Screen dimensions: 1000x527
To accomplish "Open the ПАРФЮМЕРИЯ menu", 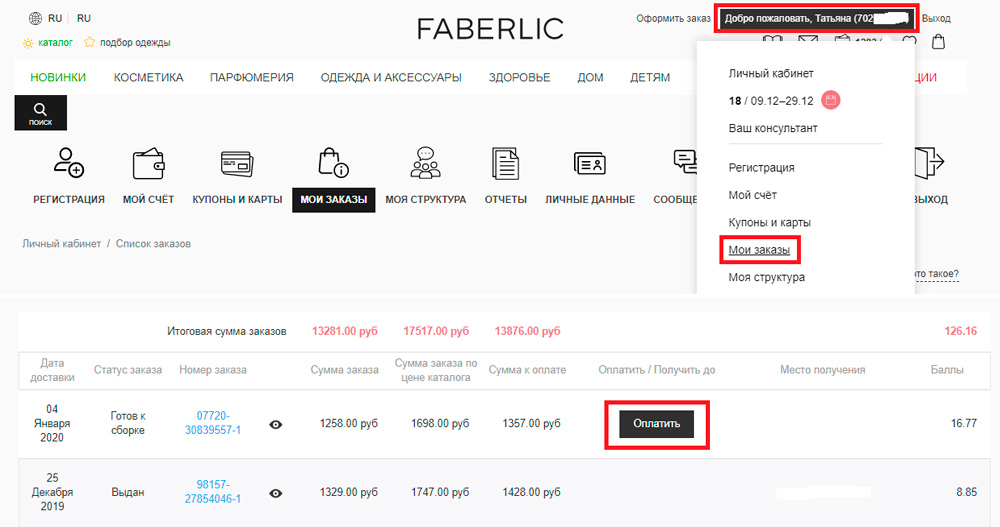I will (252, 77).
